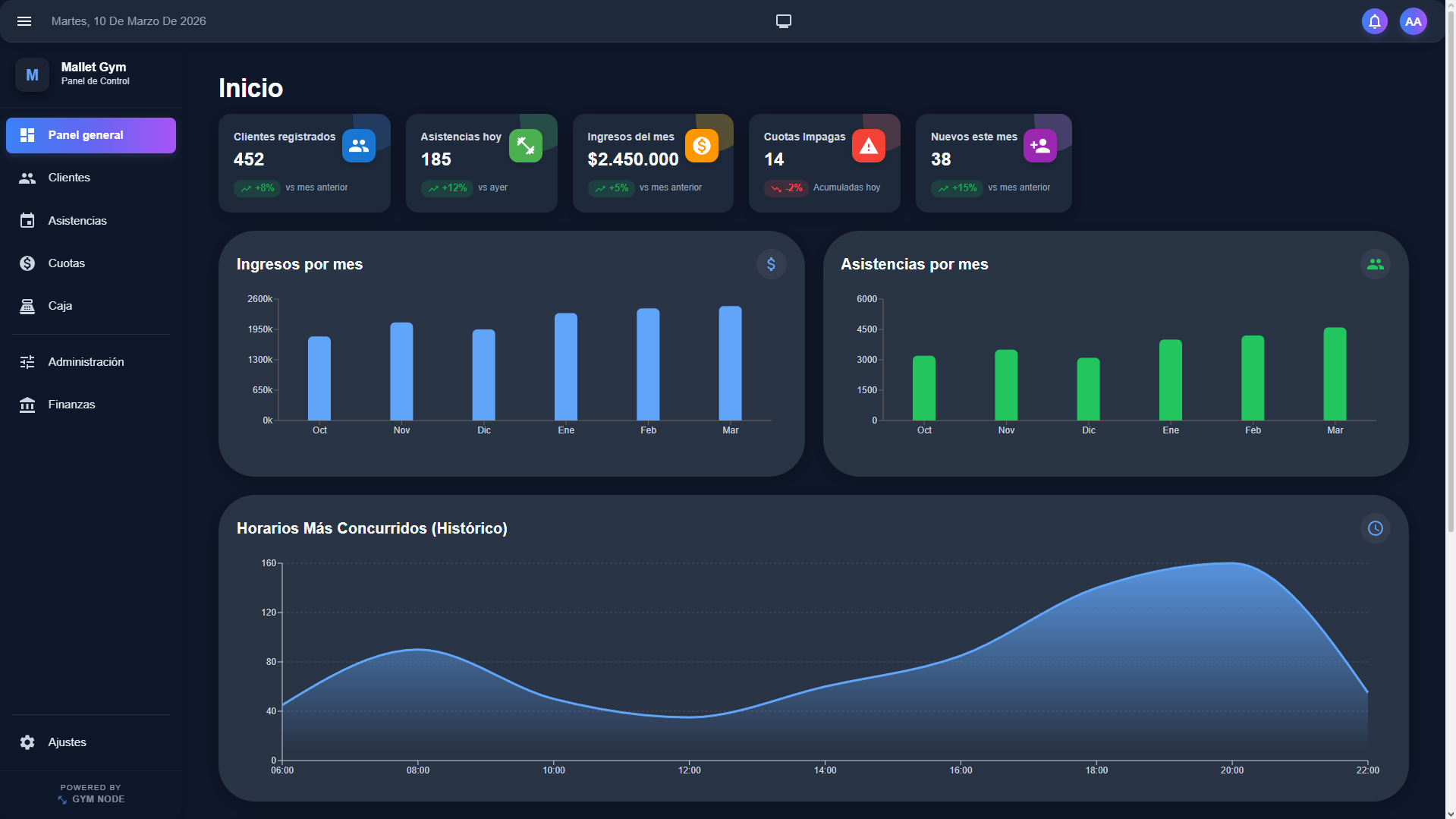Click the Mar bar in Ingresos chart

click(730, 364)
